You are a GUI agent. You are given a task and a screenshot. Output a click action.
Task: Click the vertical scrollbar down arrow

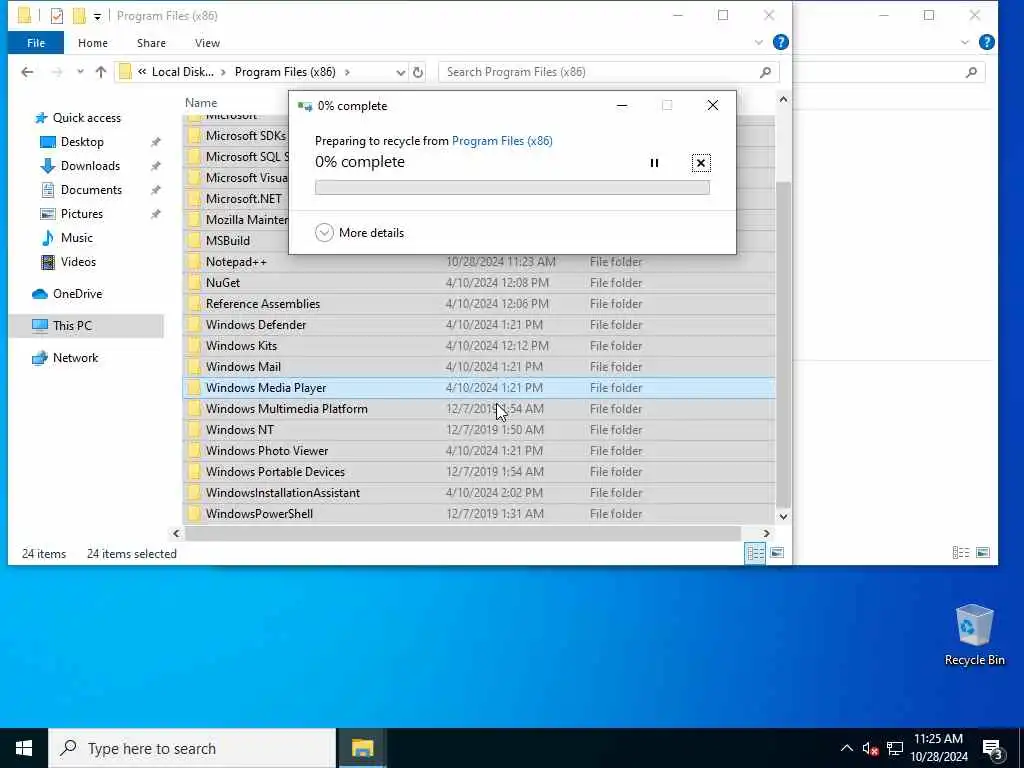(783, 517)
